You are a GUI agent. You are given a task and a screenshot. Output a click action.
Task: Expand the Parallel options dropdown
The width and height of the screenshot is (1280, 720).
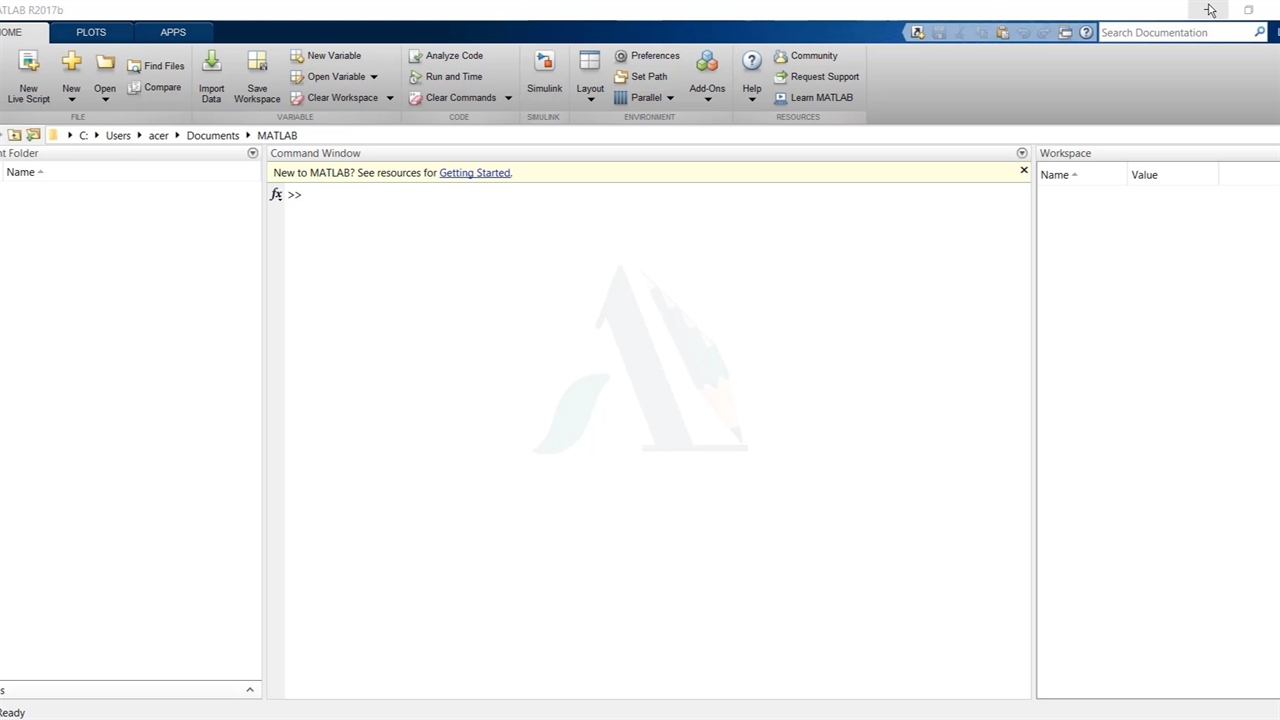pos(670,98)
